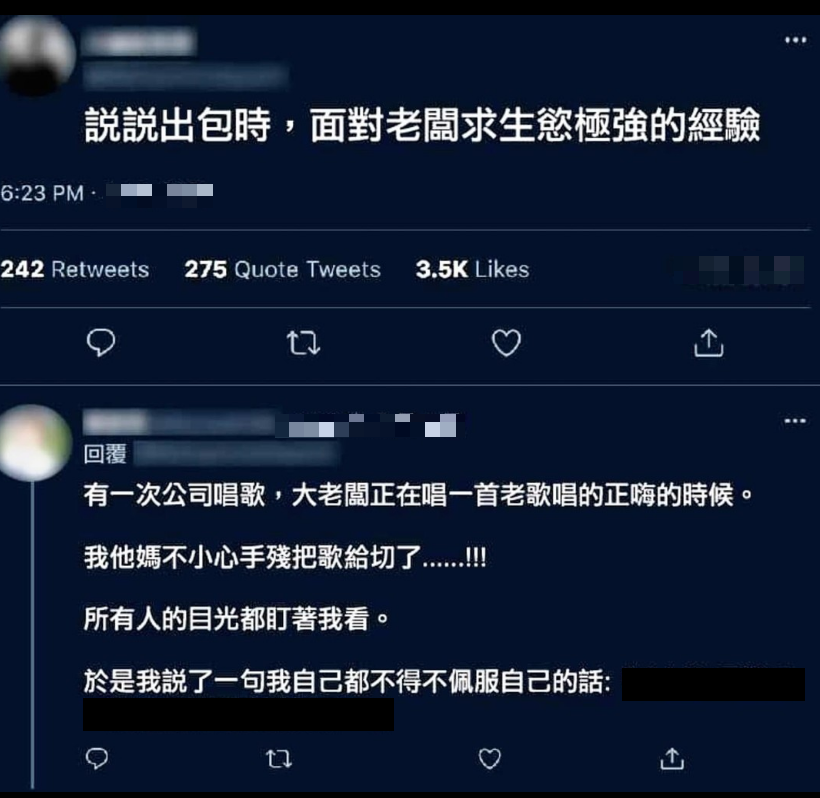The width and height of the screenshot is (820, 798).
Task: Open the original poster's profile picture
Action: (x=37, y=55)
